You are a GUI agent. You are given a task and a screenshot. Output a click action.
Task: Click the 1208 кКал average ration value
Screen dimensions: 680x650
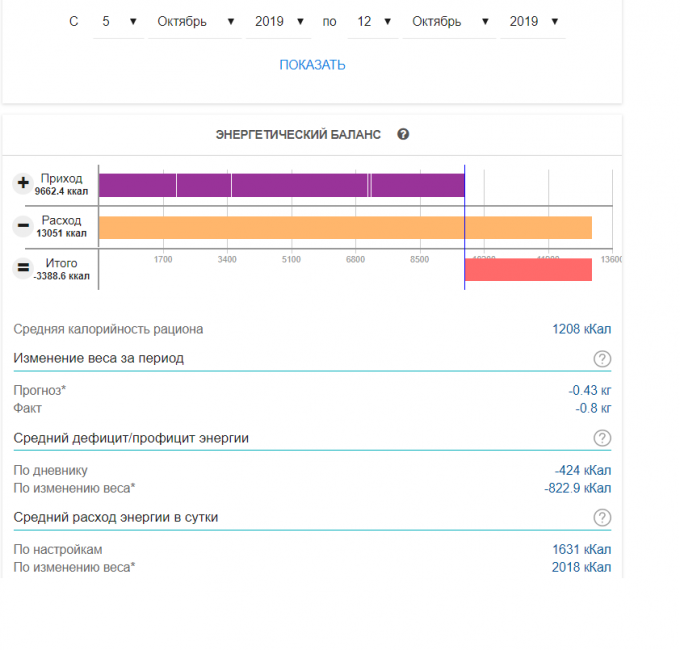[581, 329]
